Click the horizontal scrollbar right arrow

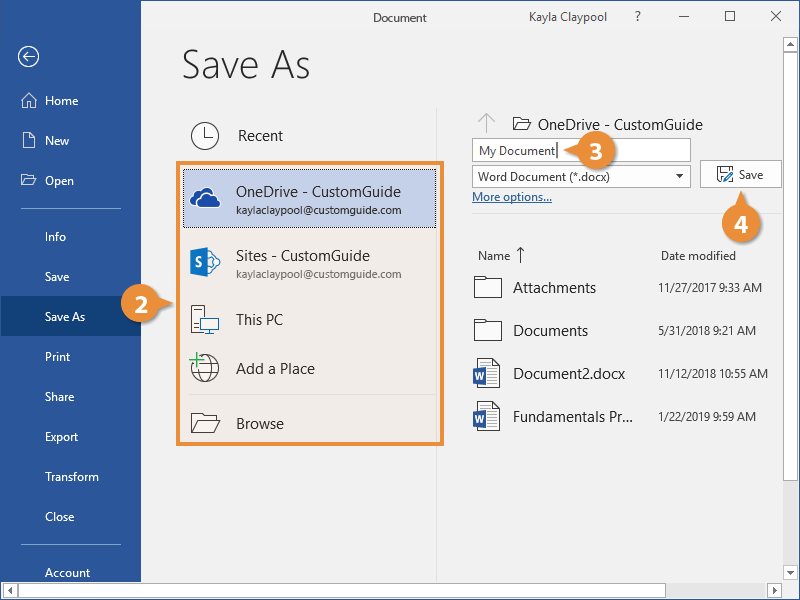(774, 590)
